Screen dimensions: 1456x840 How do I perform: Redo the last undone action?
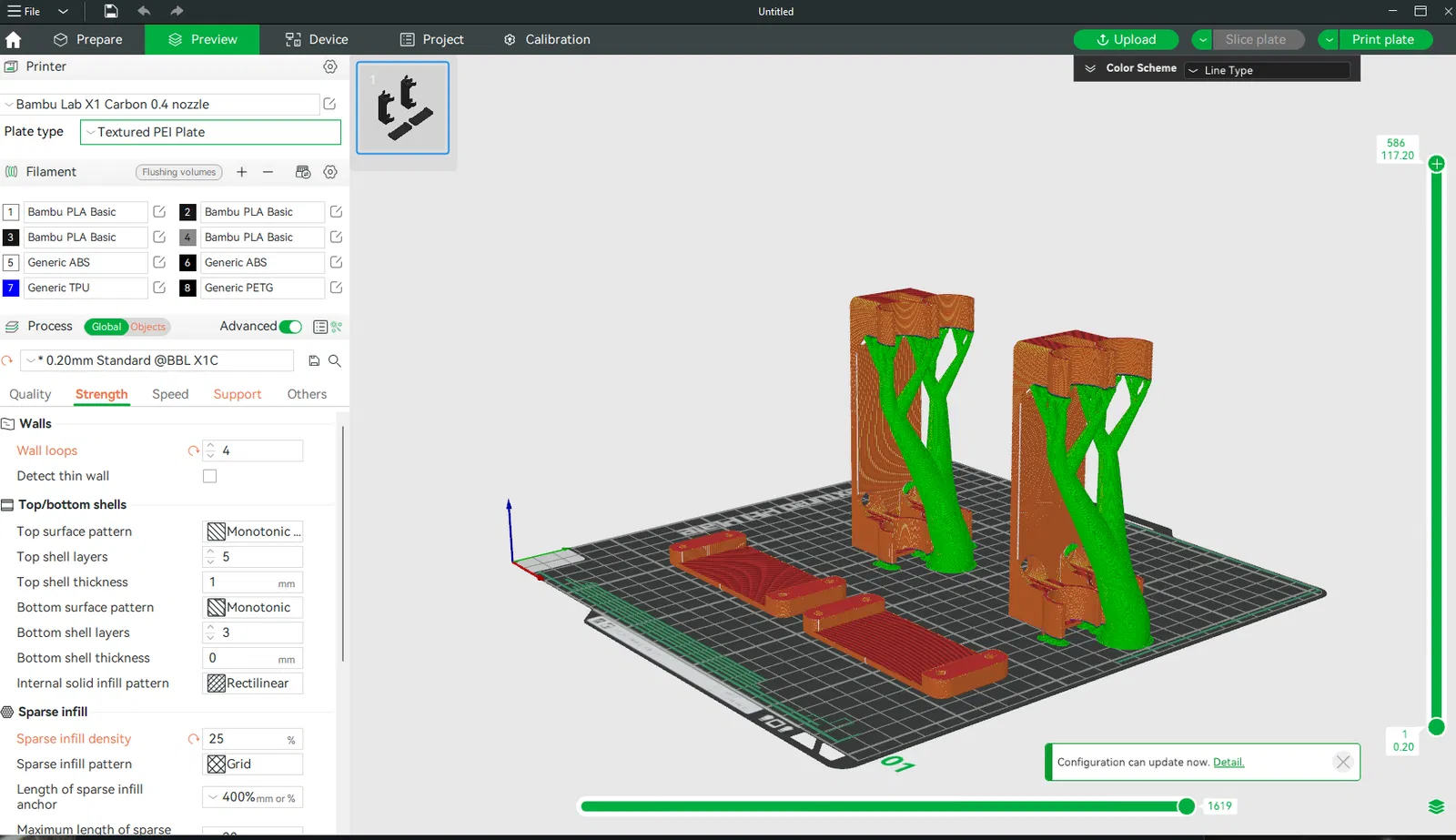tap(177, 11)
